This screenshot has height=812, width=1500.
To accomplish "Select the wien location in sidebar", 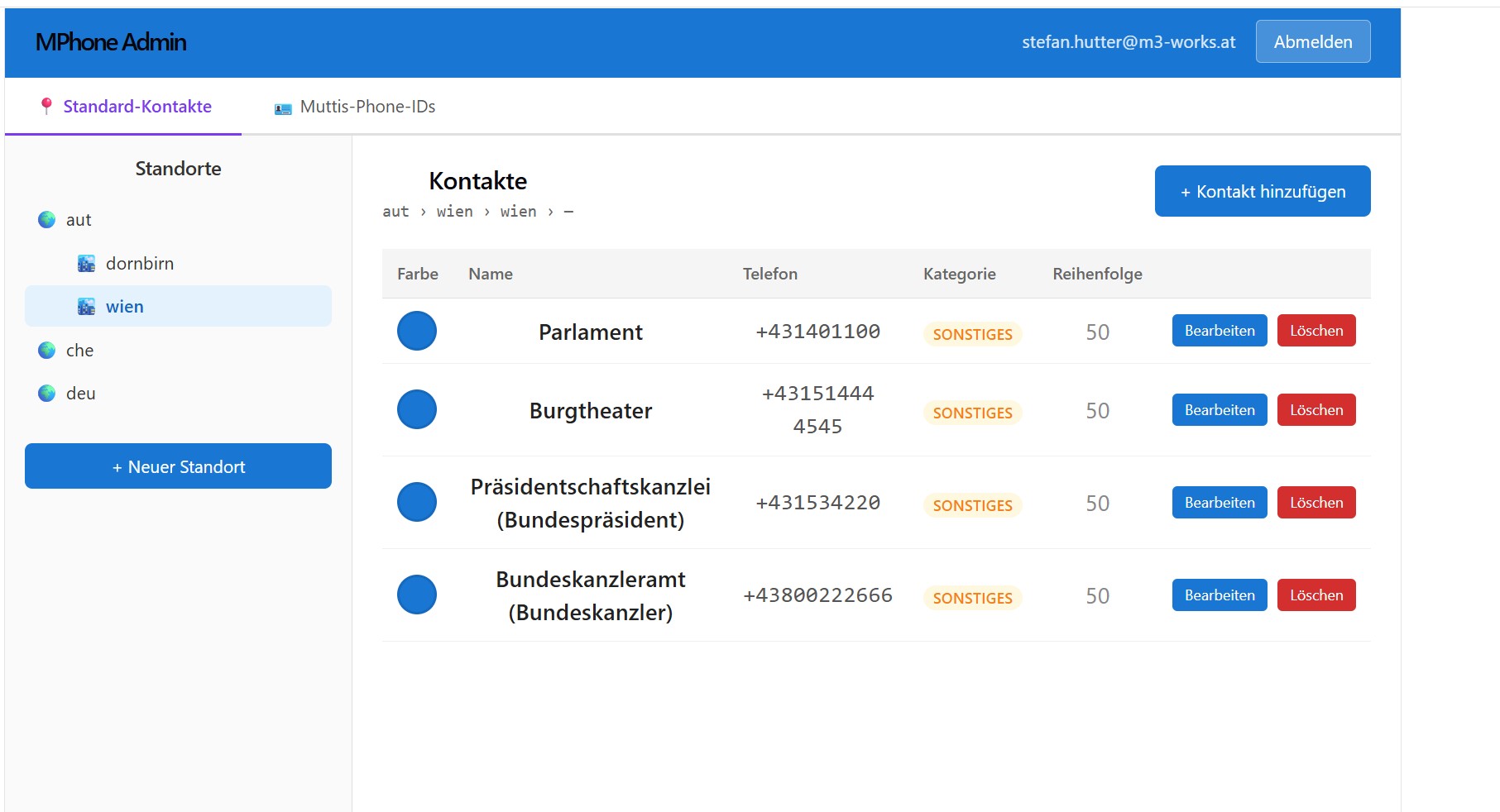I will point(178,306).
